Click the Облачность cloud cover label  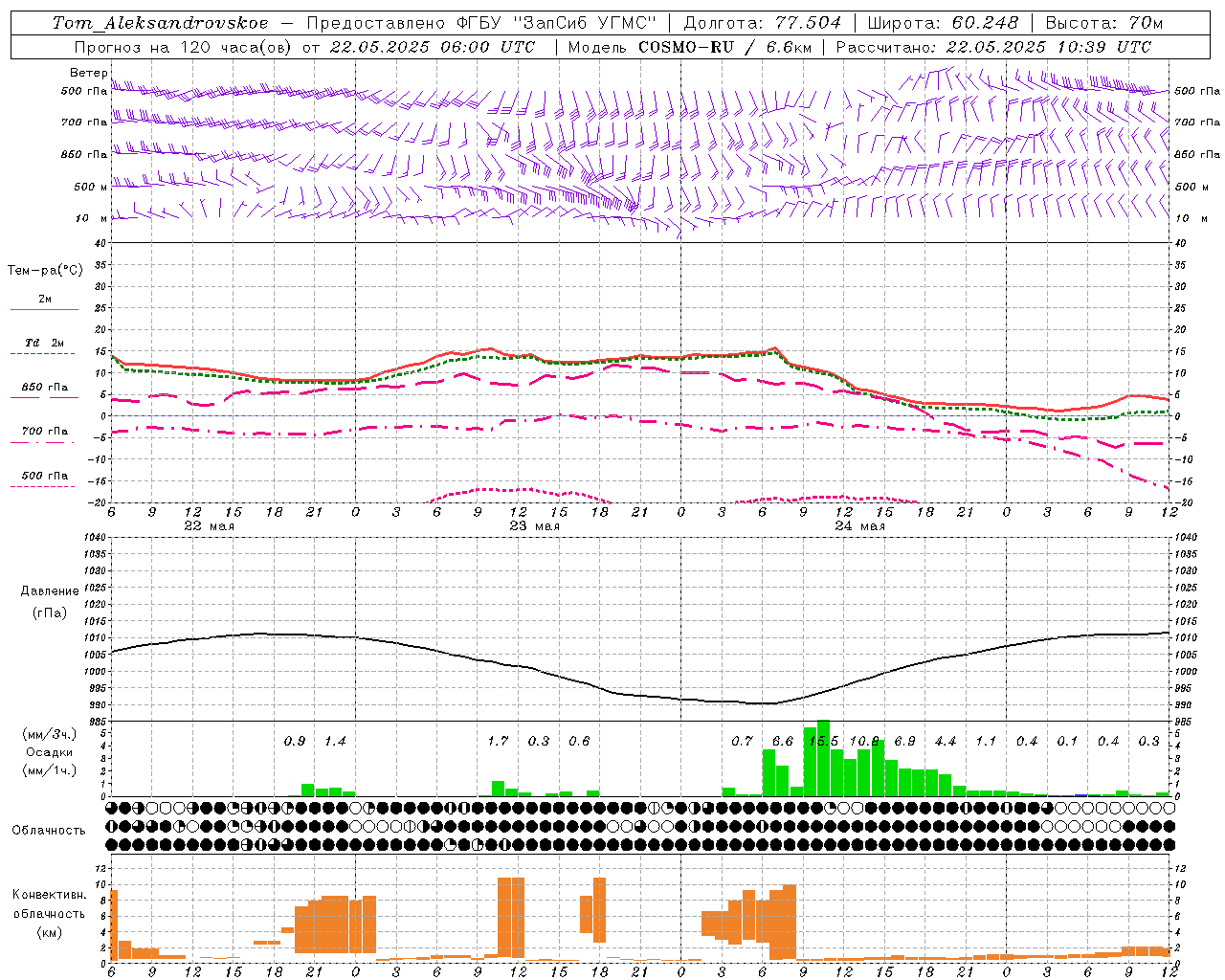point(49,830)
